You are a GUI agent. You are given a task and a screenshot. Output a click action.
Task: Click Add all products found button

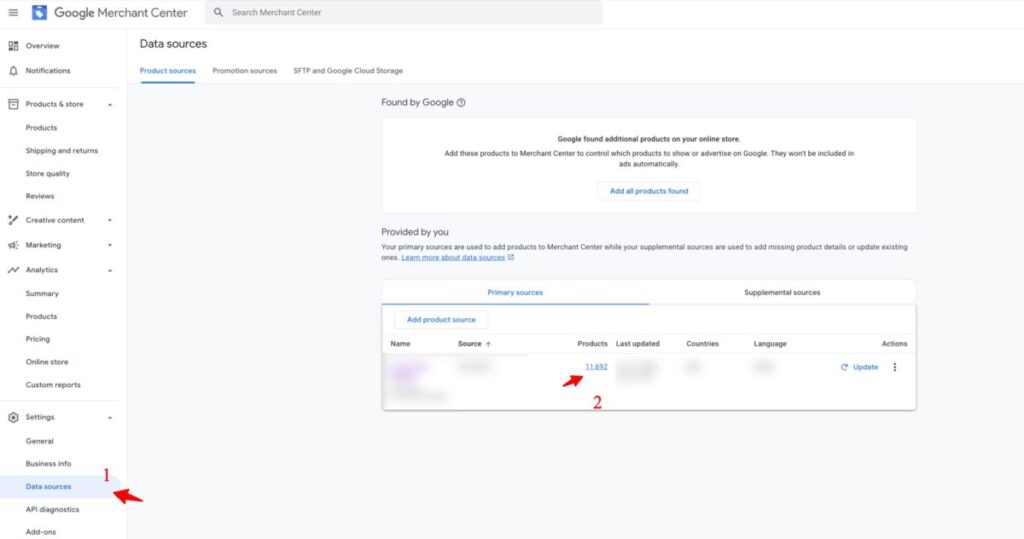pyautogui.click(x=649, y=191)
